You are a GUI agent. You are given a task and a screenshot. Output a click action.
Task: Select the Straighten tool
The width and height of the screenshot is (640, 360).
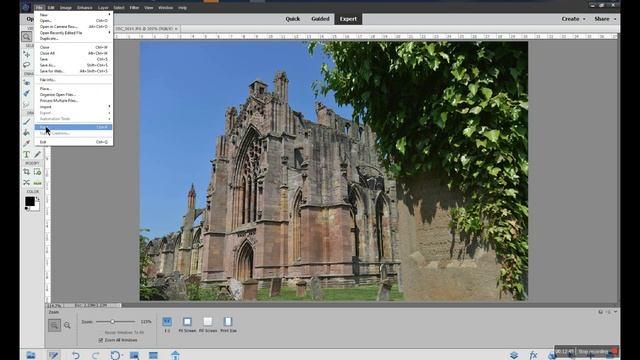coord(38,182)
